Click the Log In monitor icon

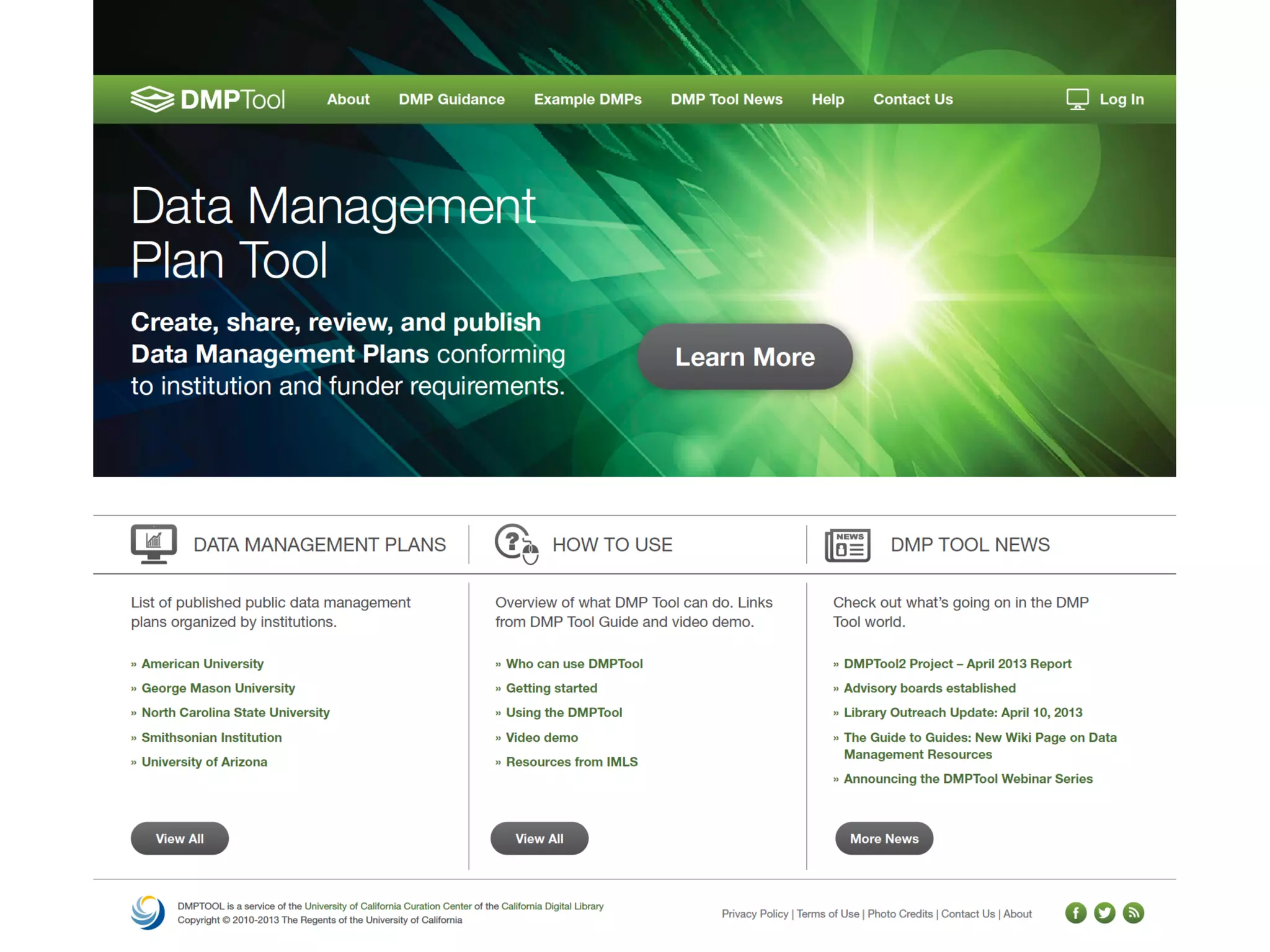point(1077,99)
